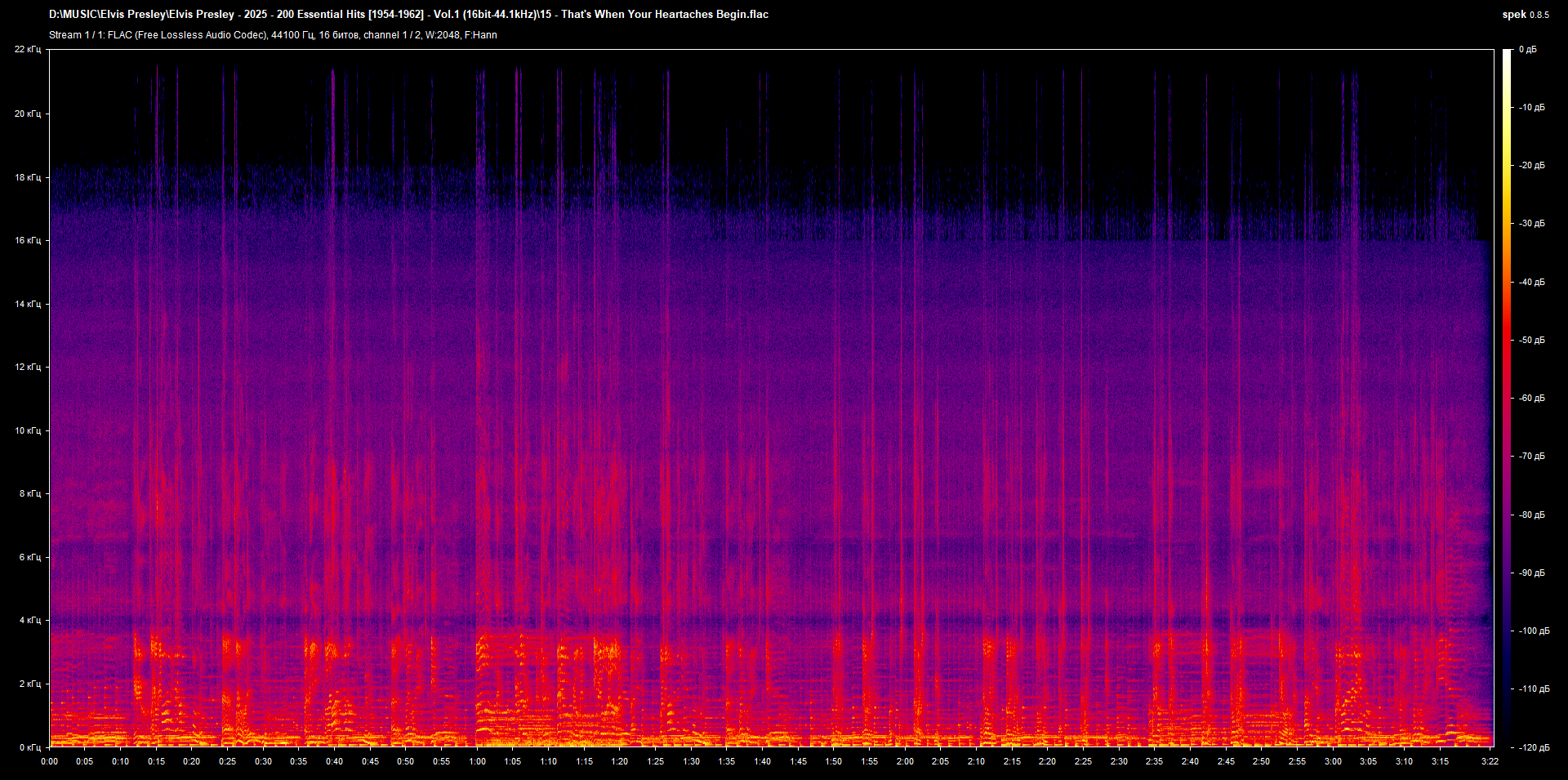The width and height of the screenshot is (1568, 780).
Task: Click the 0:30 time axis label
Action: pos(263,761)
